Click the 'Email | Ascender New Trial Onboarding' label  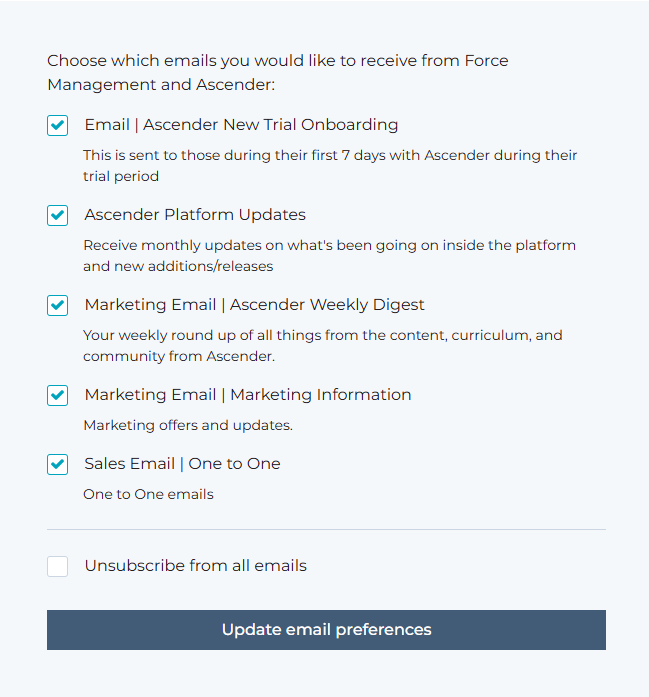pos(241,125)
